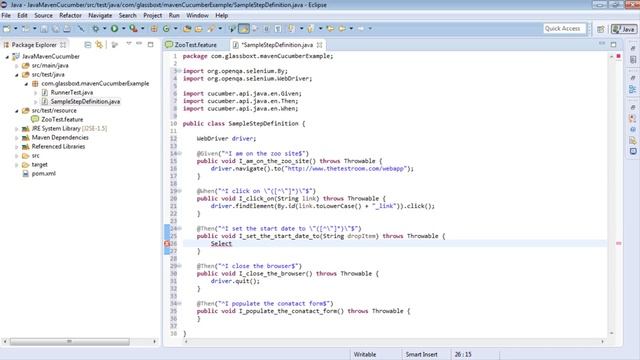
Task: Open the External Tools dropdown arrow
Action: (142, 29)
